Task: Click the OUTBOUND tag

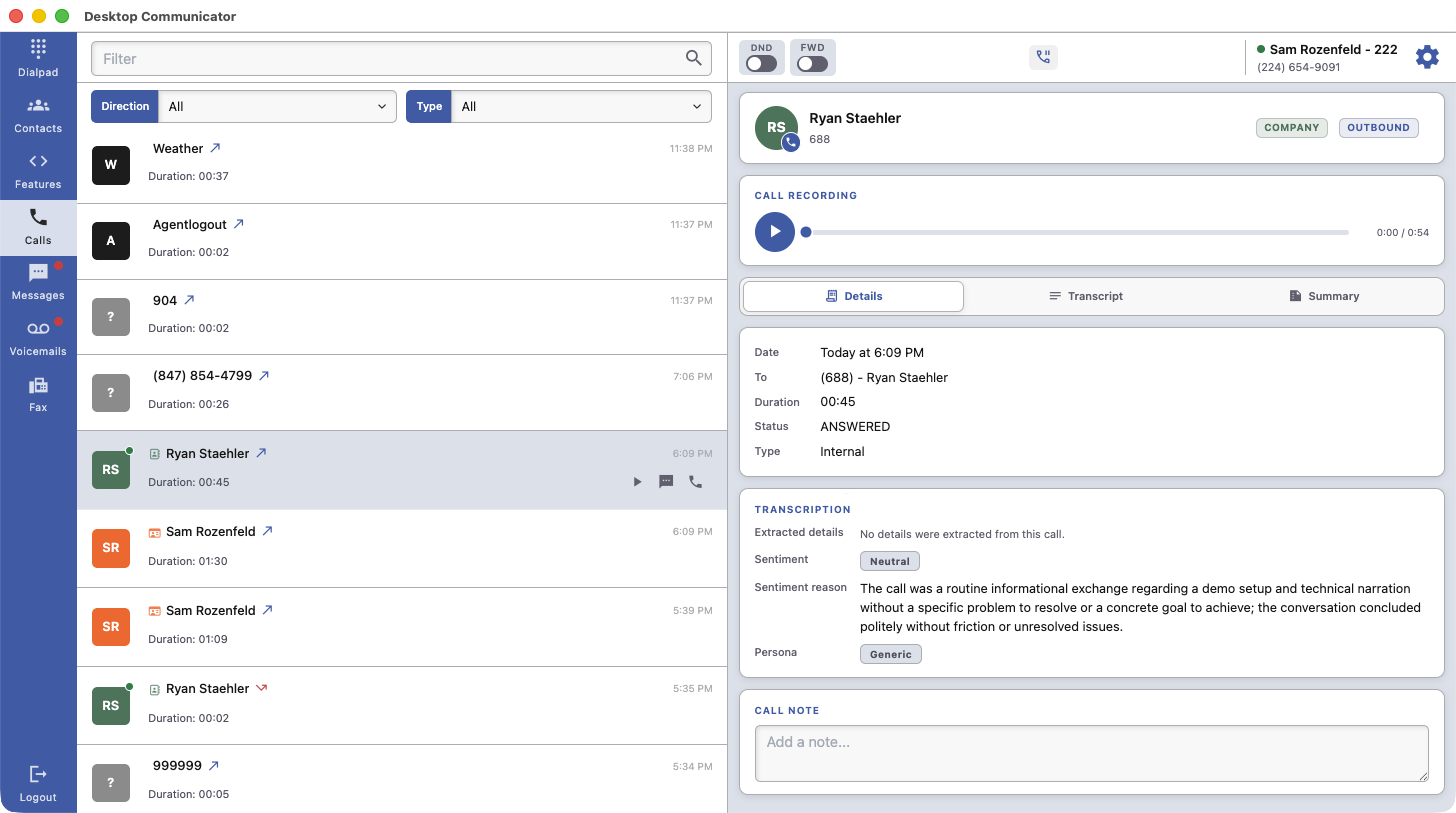Action: click(1378, 128)
